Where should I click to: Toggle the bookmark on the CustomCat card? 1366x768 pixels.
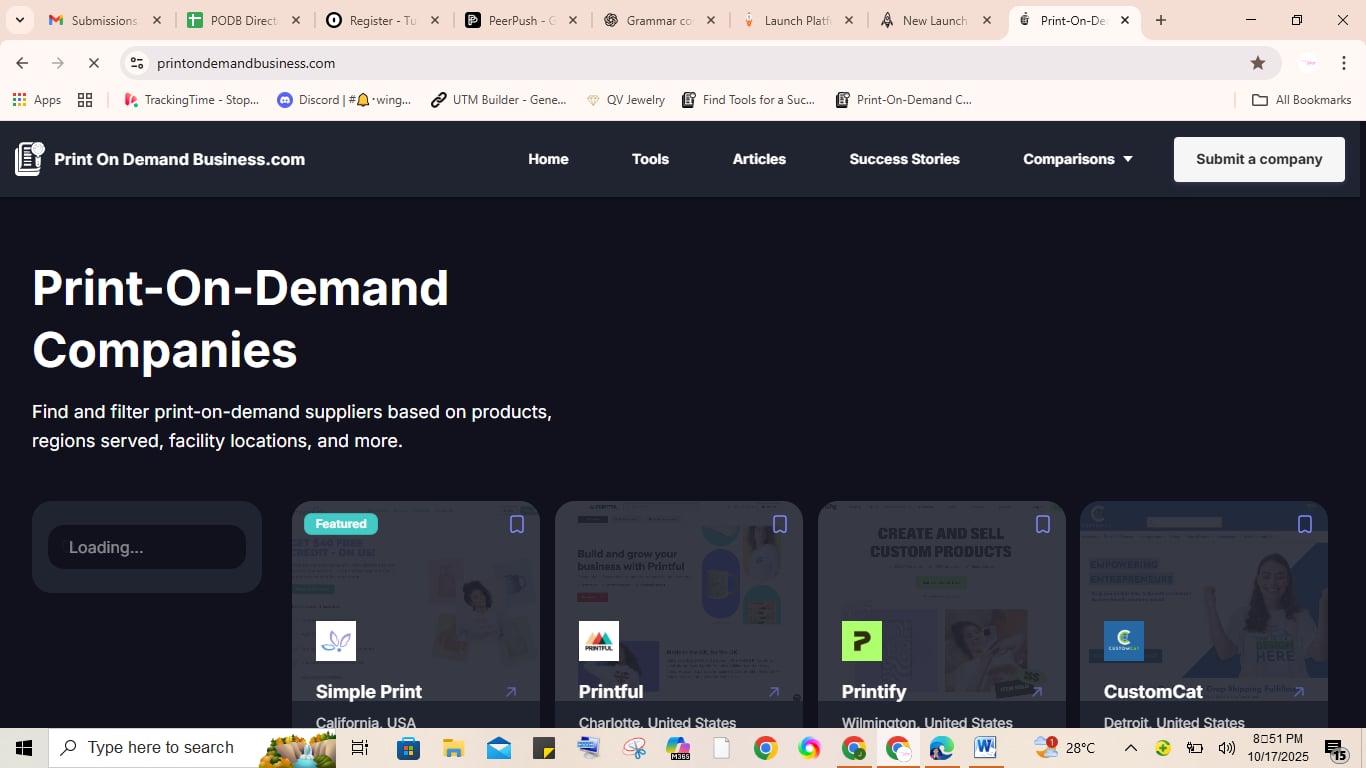(x=1305, y=523)
